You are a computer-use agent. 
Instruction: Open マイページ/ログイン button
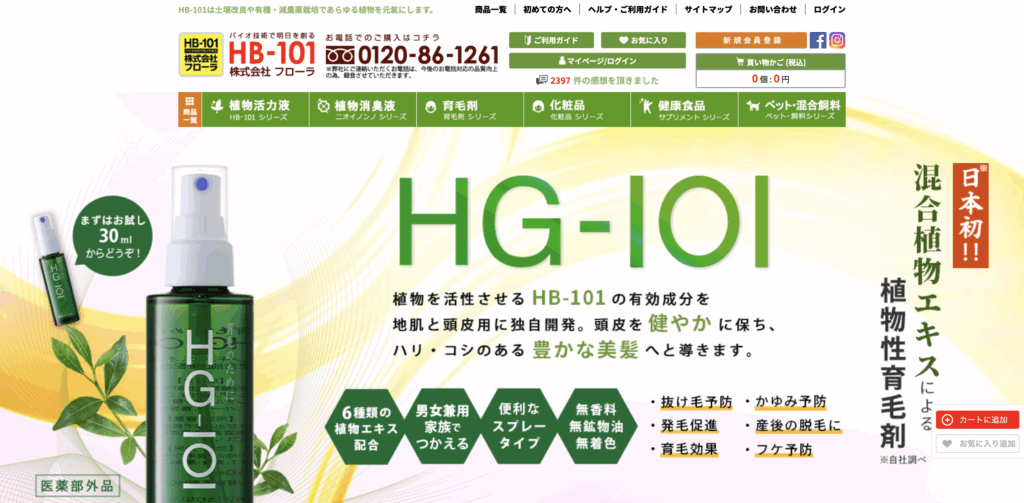598,61
